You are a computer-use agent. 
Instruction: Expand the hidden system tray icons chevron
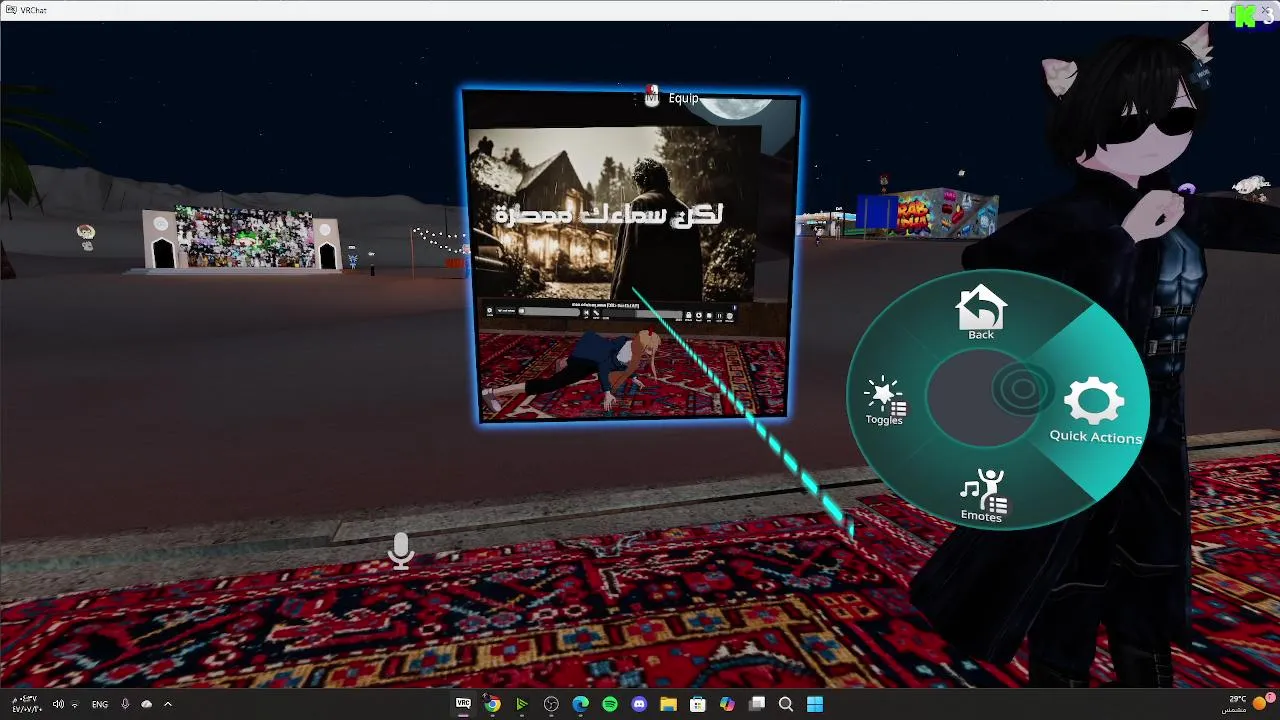[167, 704]
